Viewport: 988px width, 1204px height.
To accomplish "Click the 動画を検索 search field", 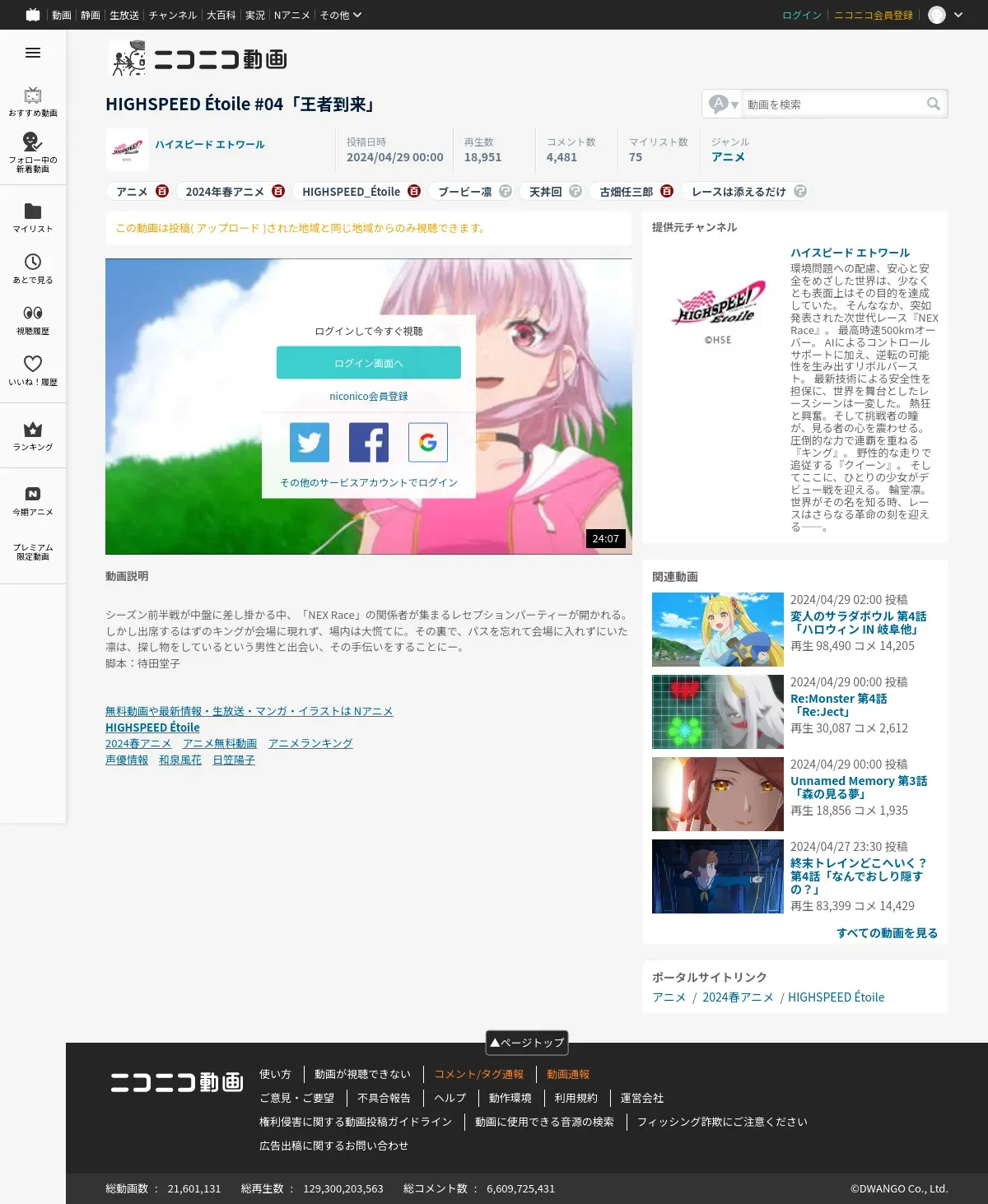I will 832,104.
